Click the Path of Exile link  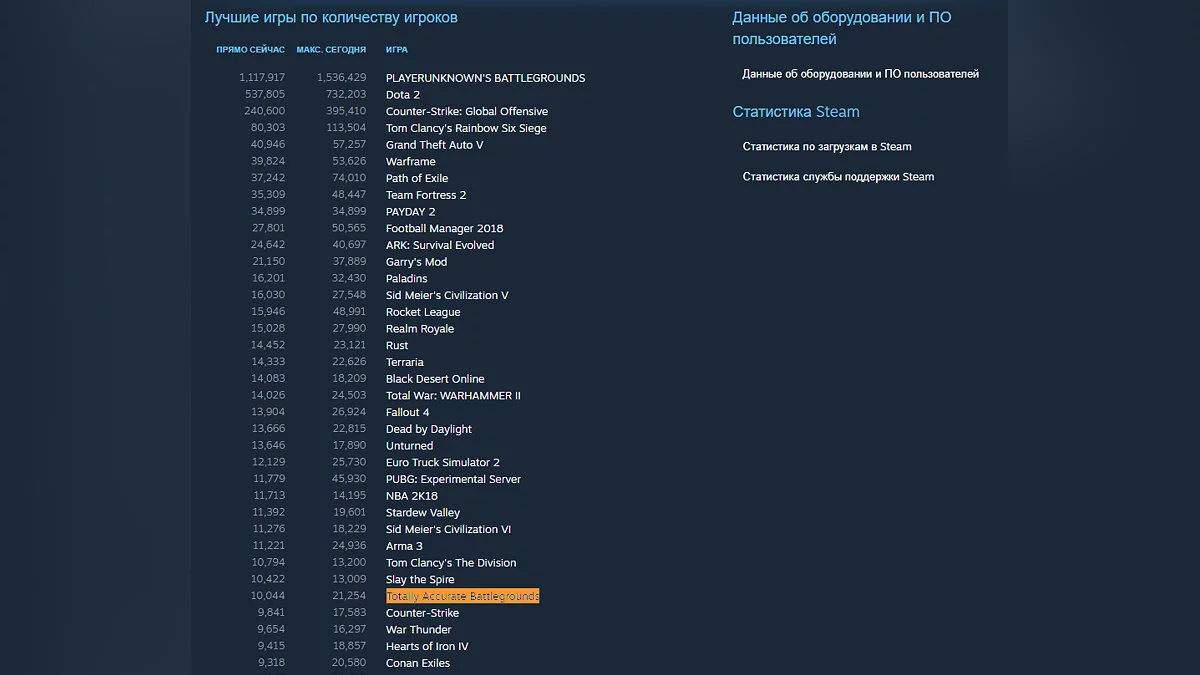417,178
